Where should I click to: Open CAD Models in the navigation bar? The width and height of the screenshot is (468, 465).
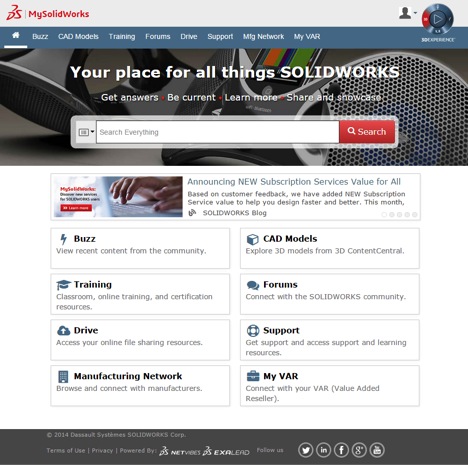pos(78,36)
